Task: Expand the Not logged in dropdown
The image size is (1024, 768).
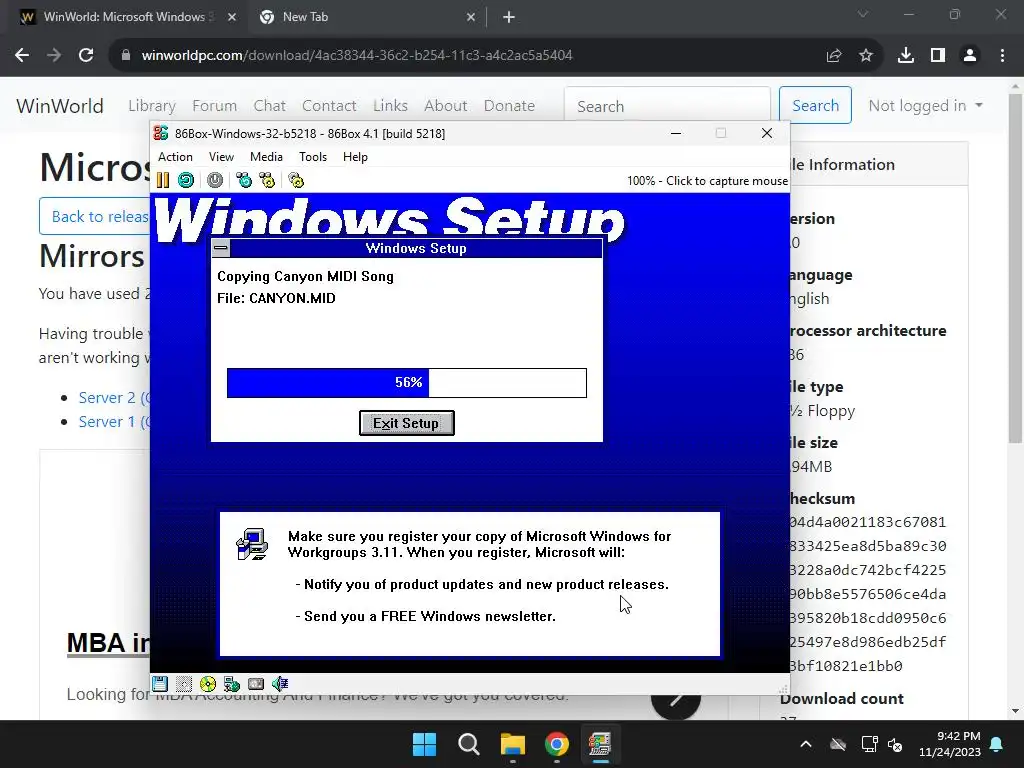Action: (925, 106)
